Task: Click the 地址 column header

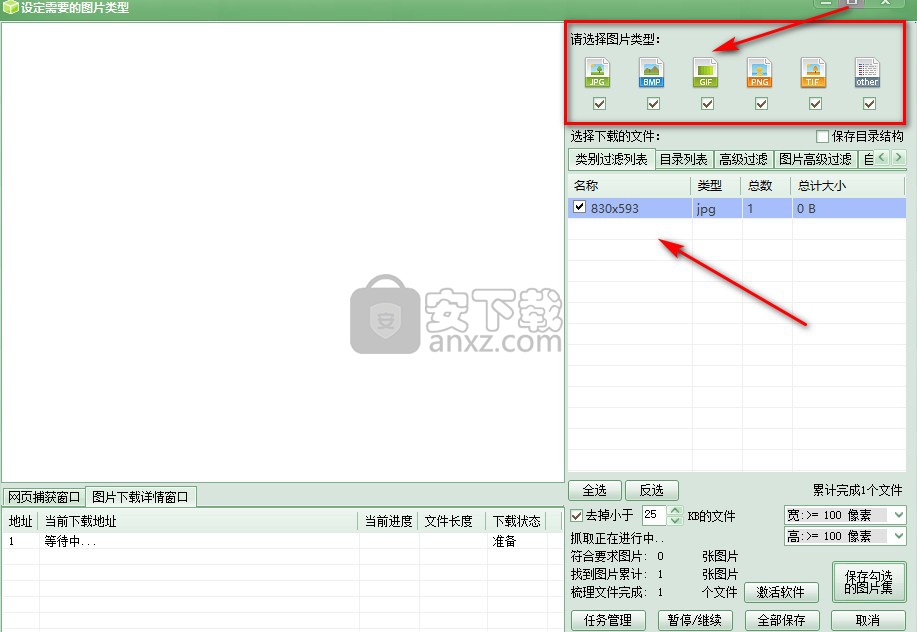Action: (20, 521)
